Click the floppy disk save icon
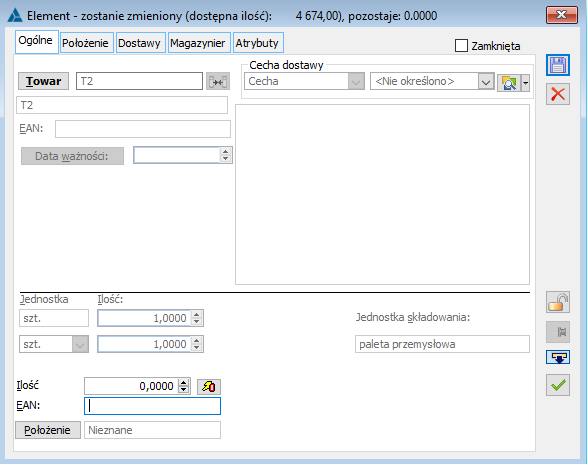Screen dimensions: 587x464 tap(557, 65)
